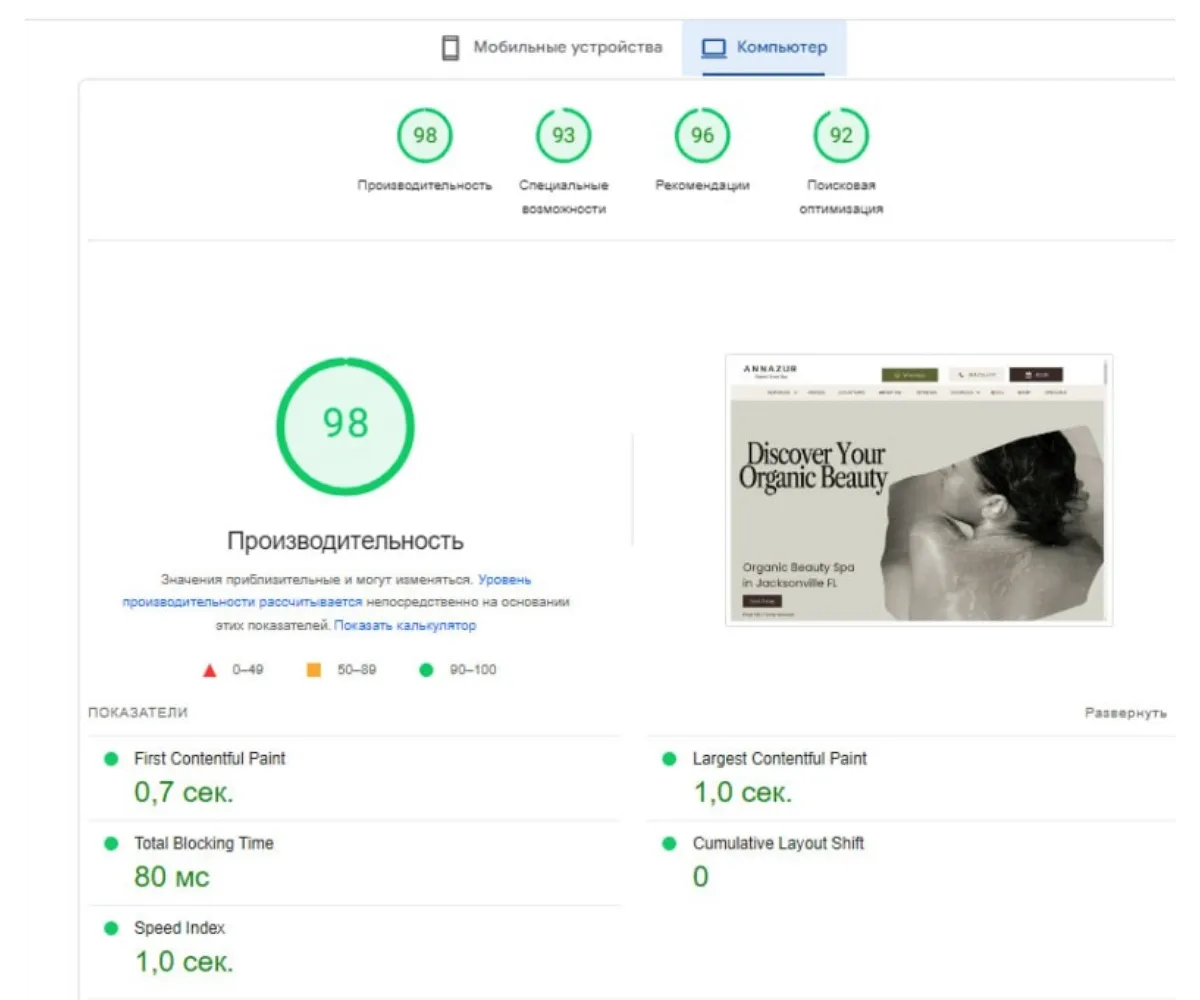The height and width of the screenshot is (1000, 1200).
Task: Select the Специальные возможности 93 score gauge
Action: (563, 135)
